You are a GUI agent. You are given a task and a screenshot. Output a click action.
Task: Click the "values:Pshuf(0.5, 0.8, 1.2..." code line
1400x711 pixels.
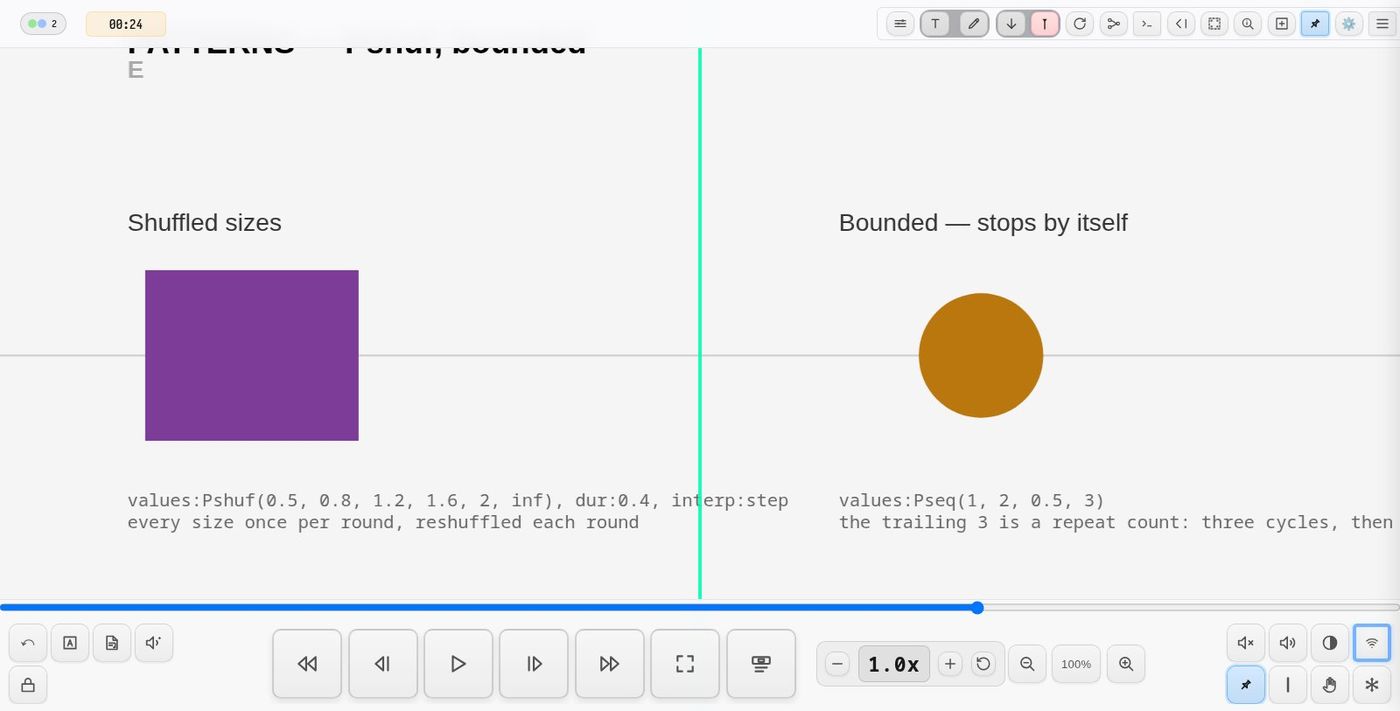pyautogui.click(x=458, y=500)
